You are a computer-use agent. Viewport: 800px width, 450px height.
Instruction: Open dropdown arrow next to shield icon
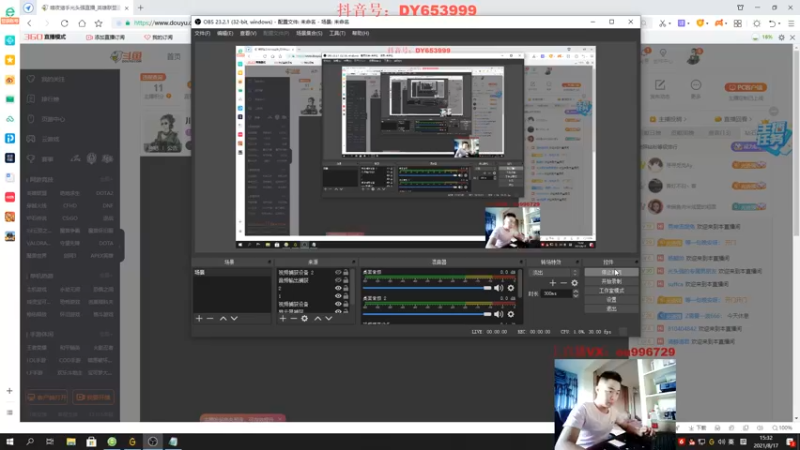click(708, 24)
